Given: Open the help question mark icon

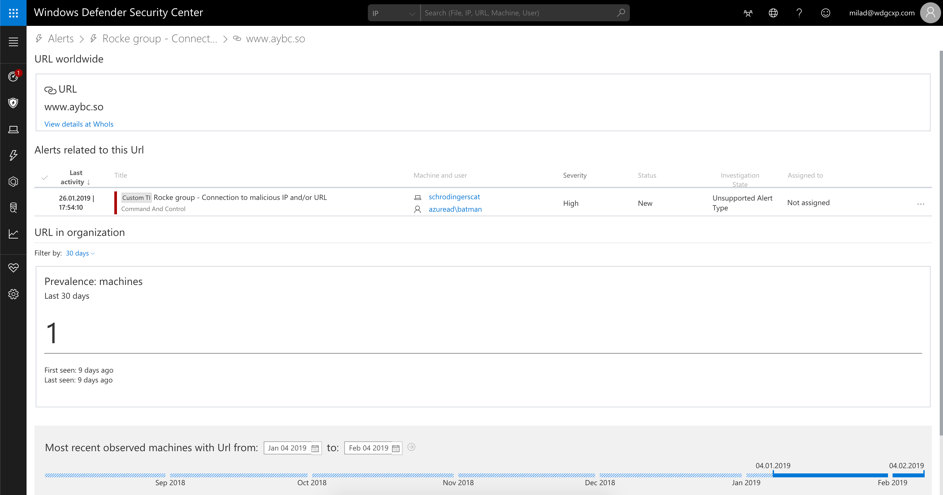Looking at the screenshot, I should [799, 13].
